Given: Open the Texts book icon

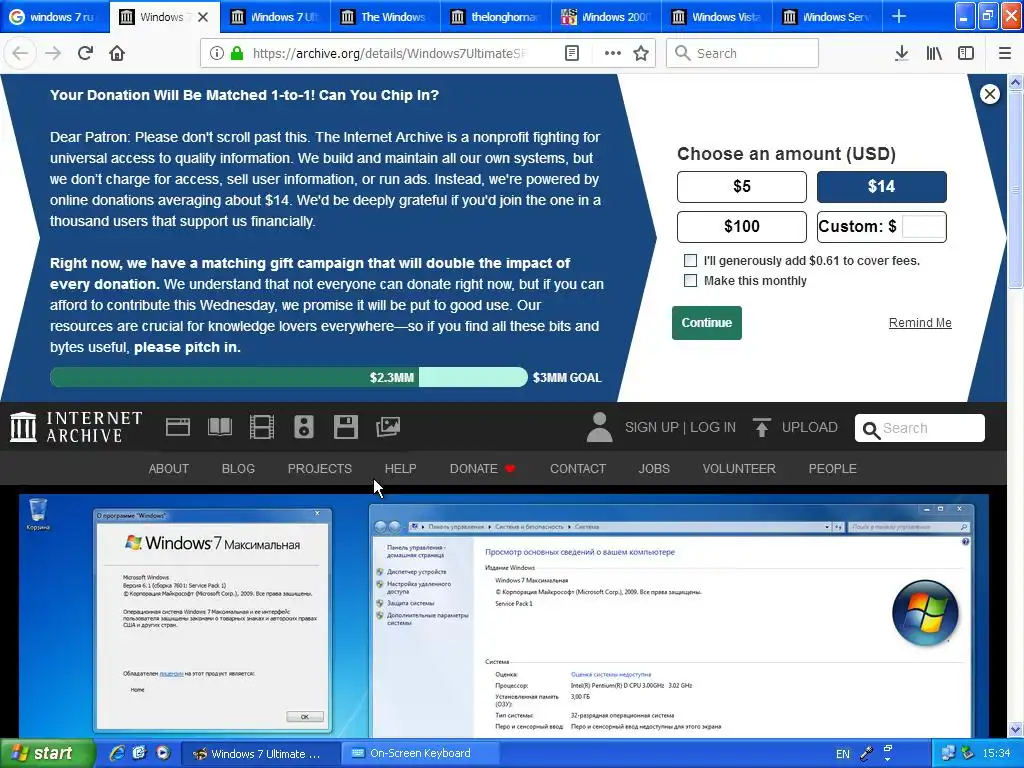Looking at the screenshot, I should (x=220, y=427).
